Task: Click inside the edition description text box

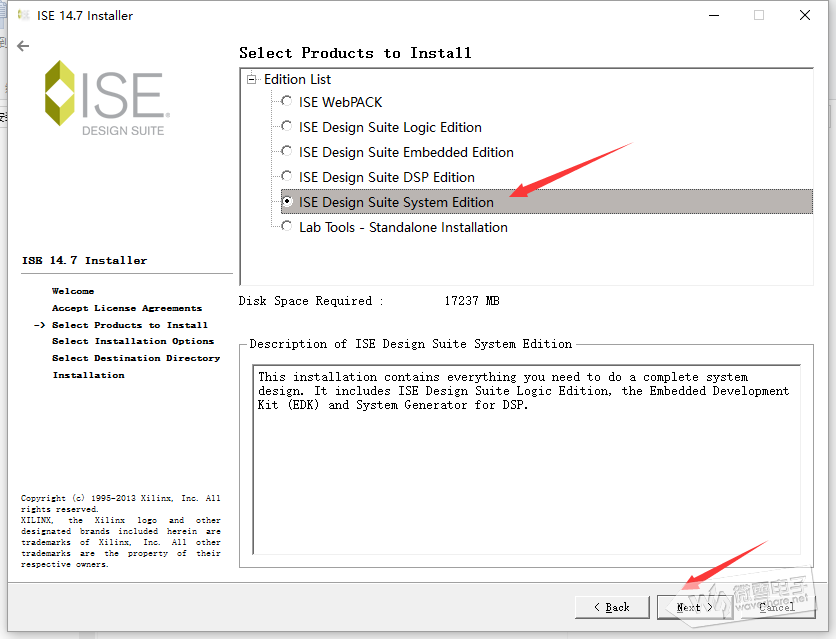Action: point(527,459)
